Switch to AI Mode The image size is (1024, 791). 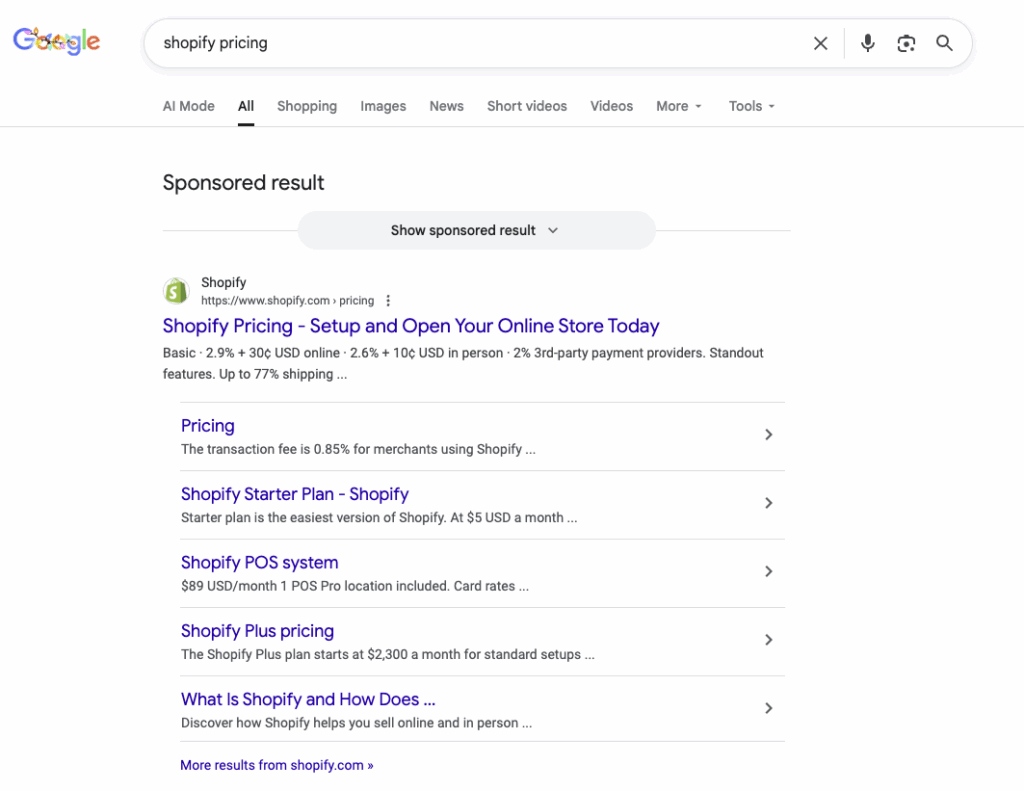click(x=188, y=106)
